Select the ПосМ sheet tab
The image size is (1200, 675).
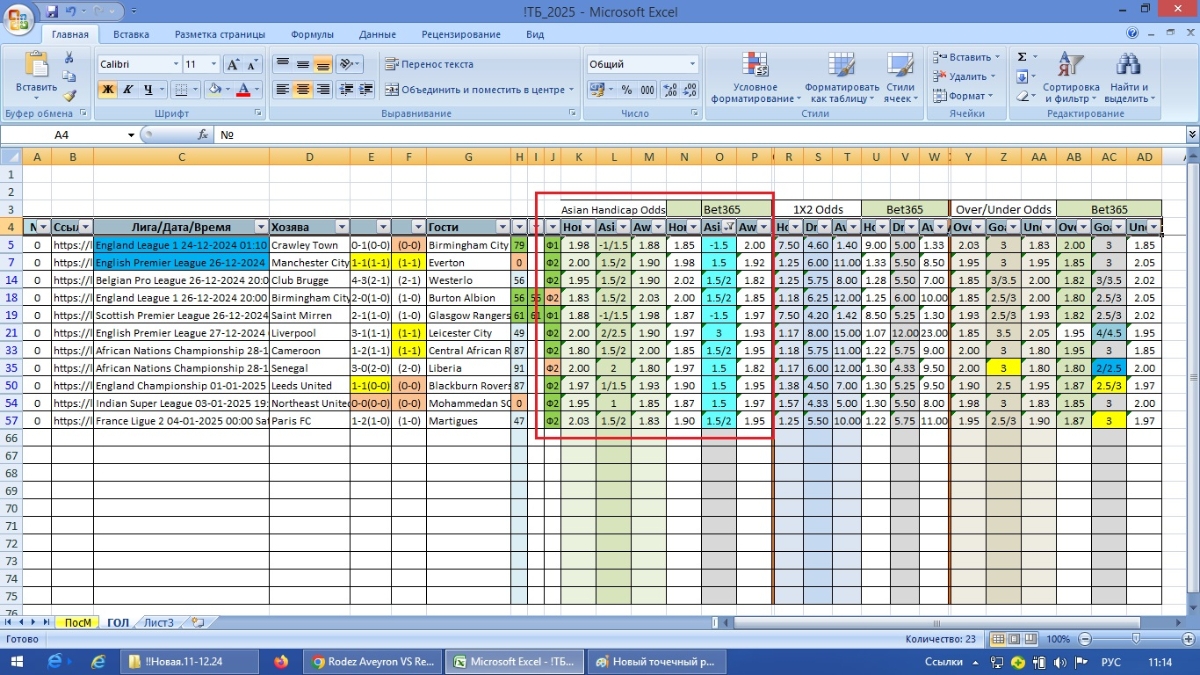(x=77, y=622)
